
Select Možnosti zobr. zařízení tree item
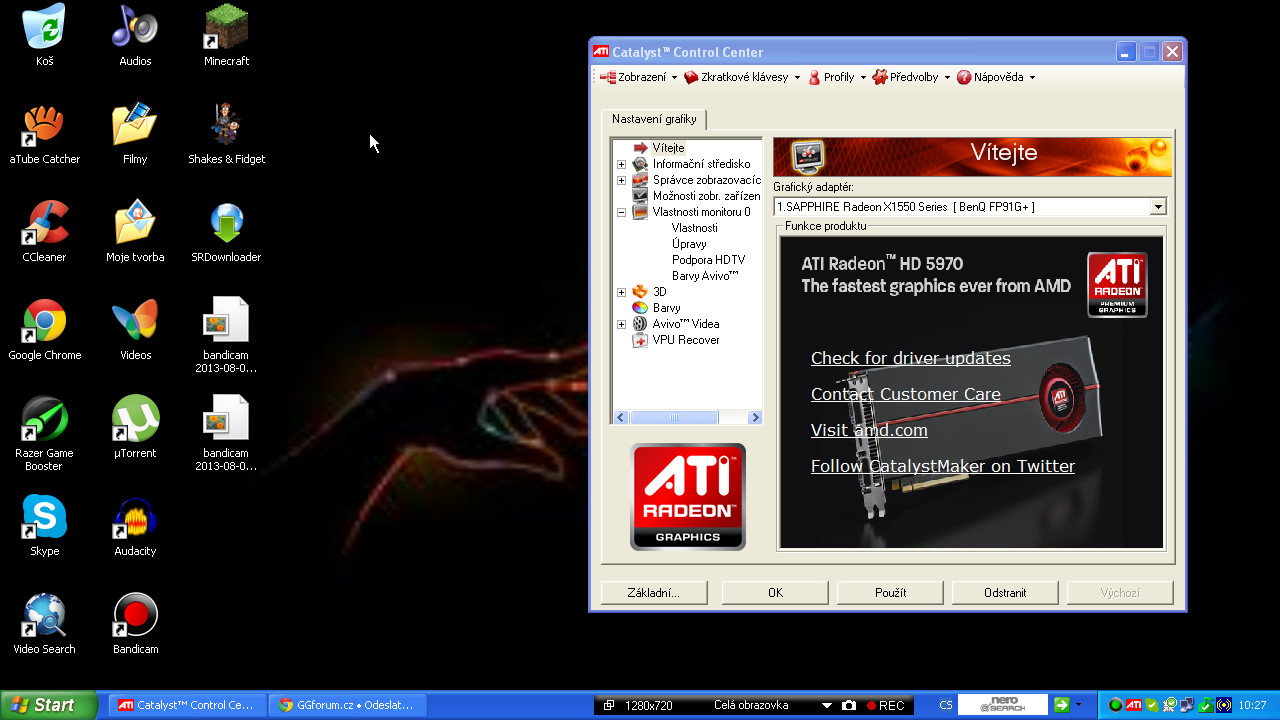coord(706,196)
